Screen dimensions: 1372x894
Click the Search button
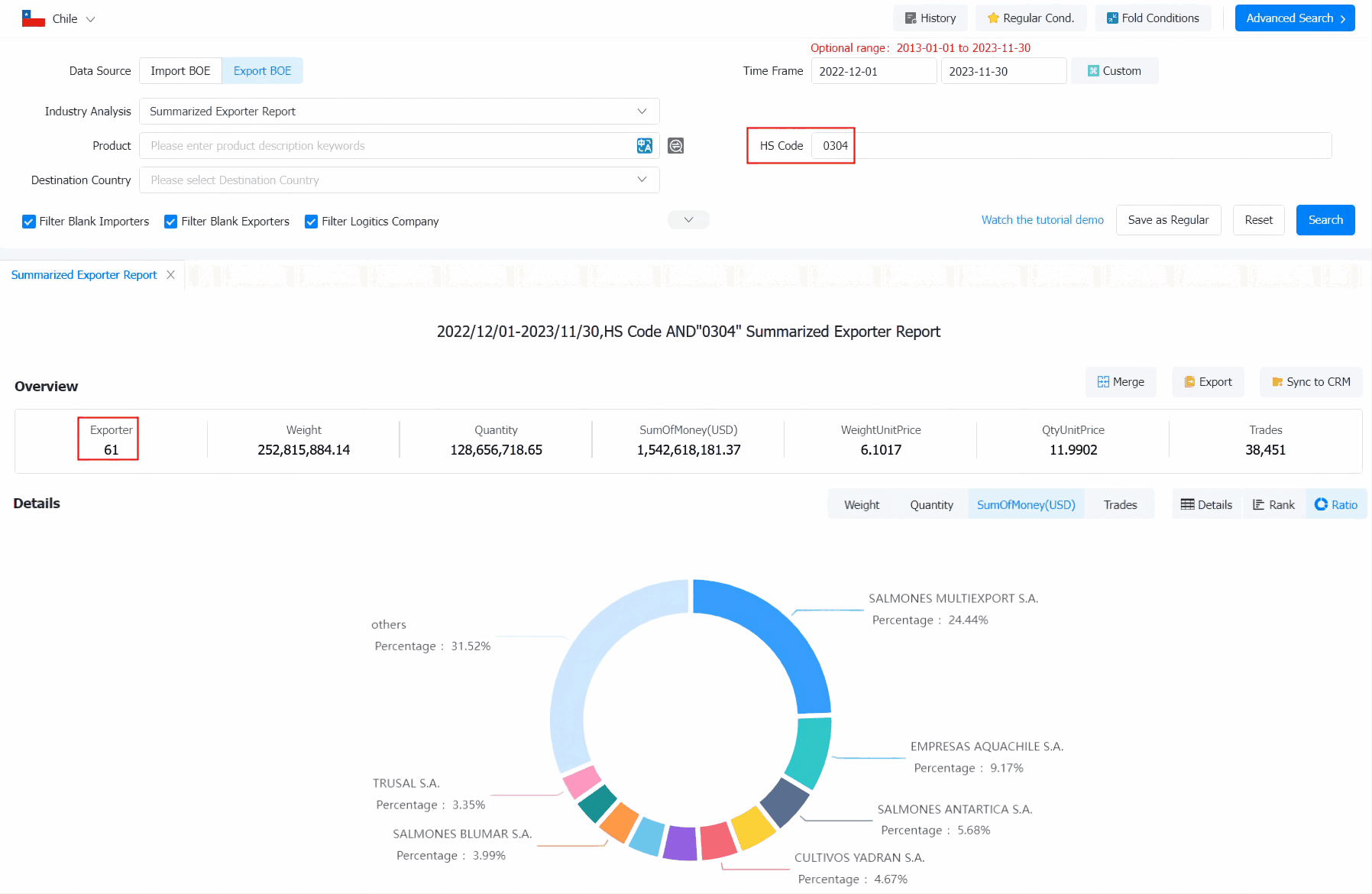coord(1325,220)
